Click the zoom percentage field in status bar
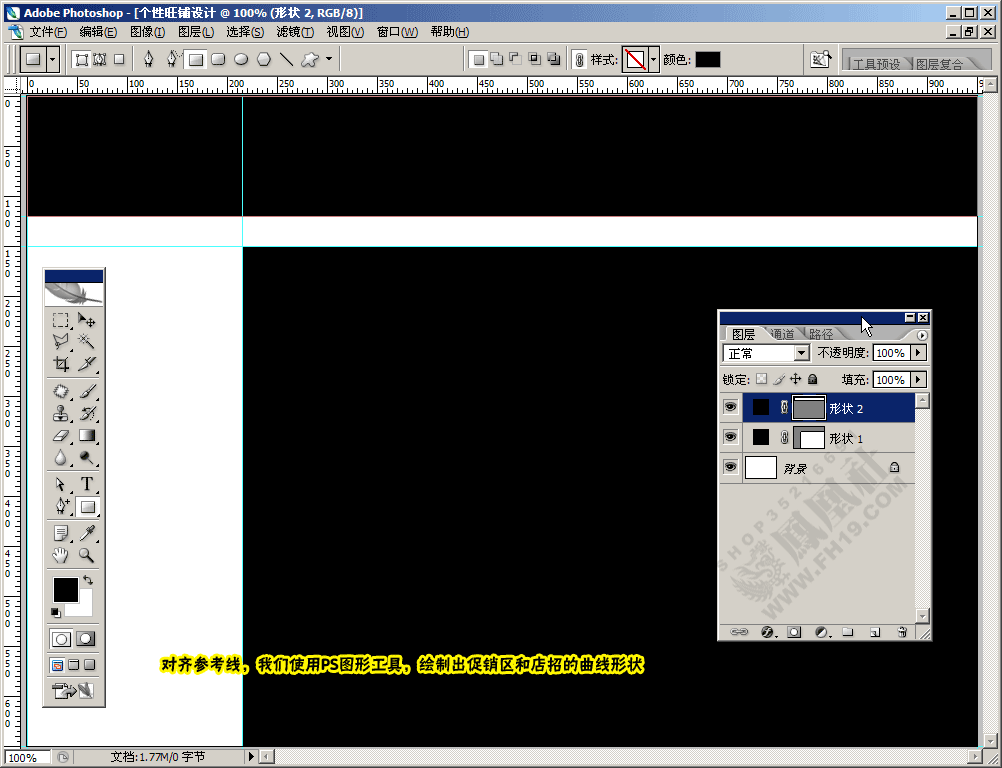Viewport: 1002px width, 768px height. pos(26,757)
